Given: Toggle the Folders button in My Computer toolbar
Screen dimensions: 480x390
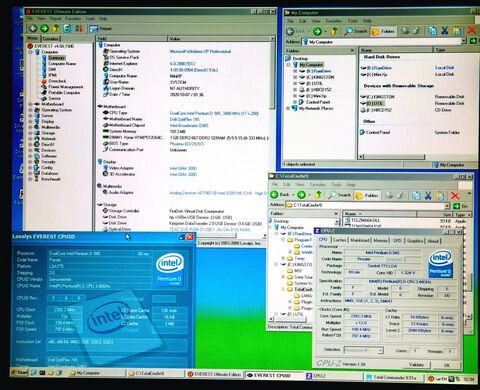Looking at the screenshot, I should [x=383, y=31].
